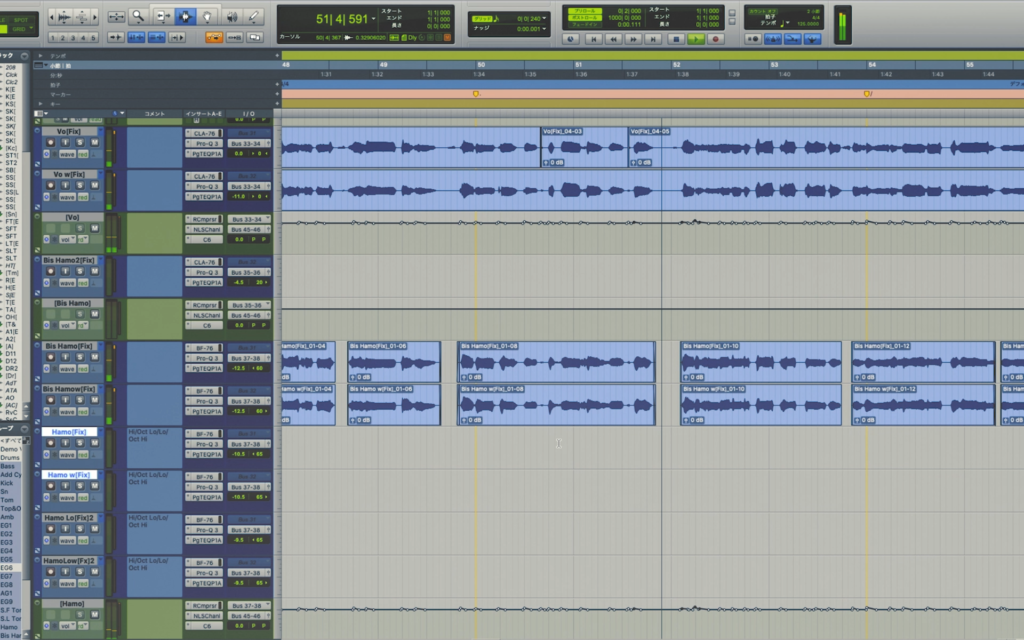The height and width of the screenshot is (640, 1024).
Task: Open the Vo[Fix] track view selector (wave)
Action: 68,155
